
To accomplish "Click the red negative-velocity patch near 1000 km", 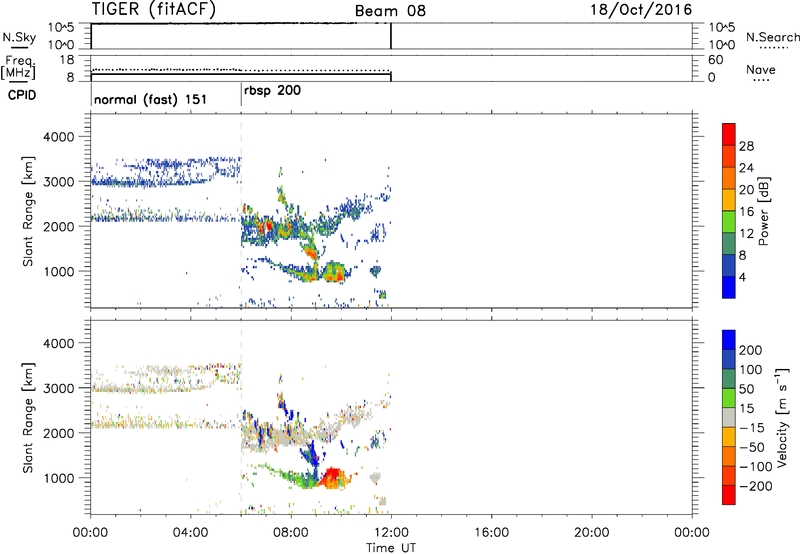I will pos(333,477).
